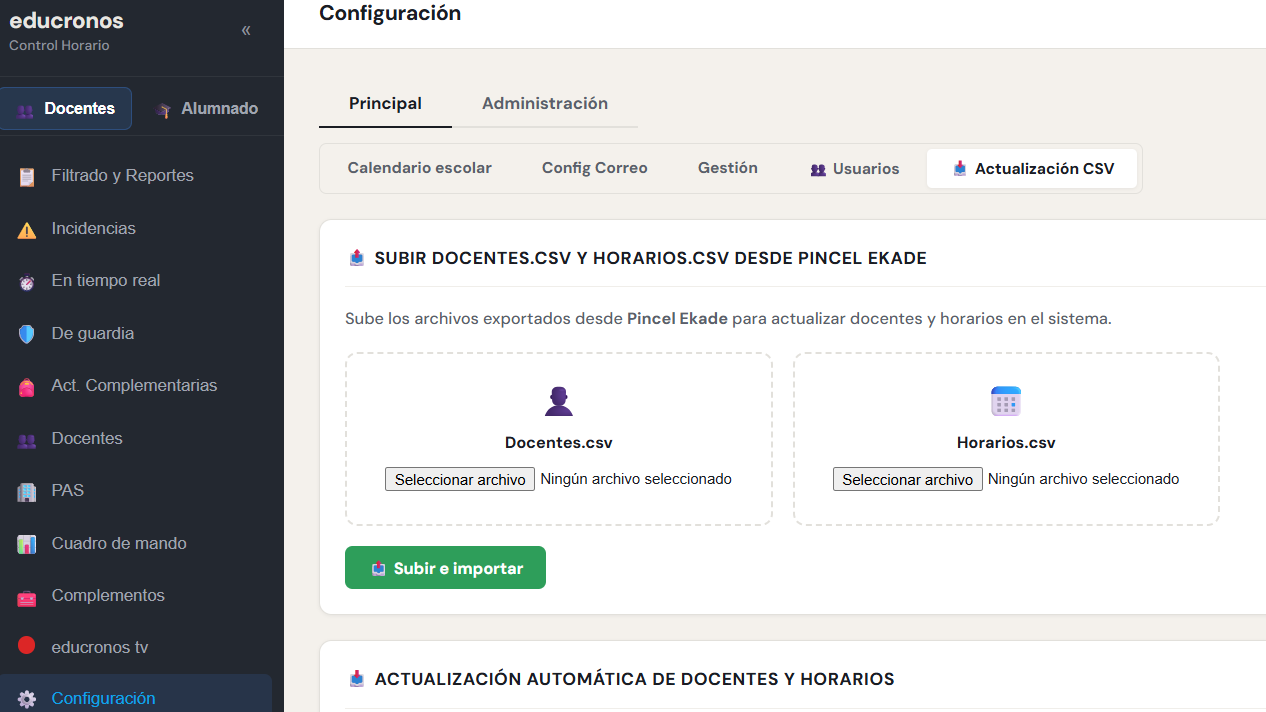Click the purple user icon above Docentes.csv
The width and height of the screenshot is (1266, 712).
pos(559,401)
